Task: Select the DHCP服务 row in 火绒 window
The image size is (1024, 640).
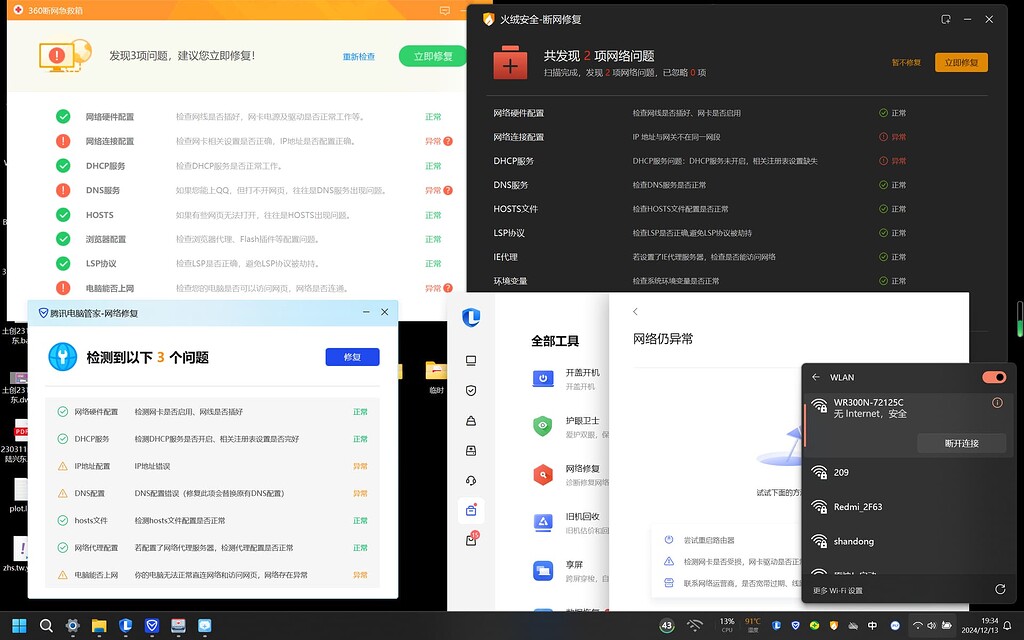Action: pyautogui.click(x=737, y=161)
